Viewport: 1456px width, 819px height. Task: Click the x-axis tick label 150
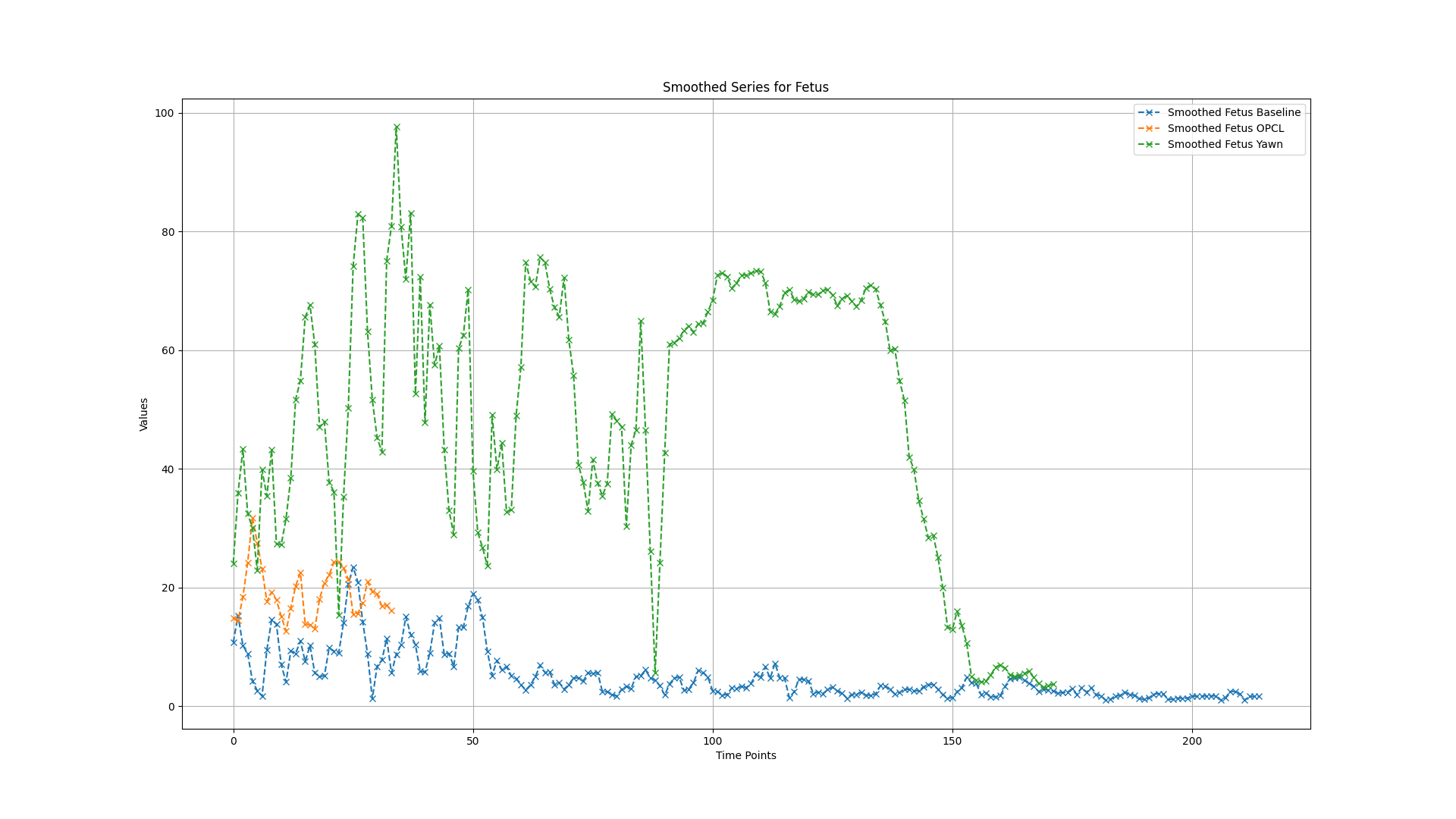coord(952,741)
